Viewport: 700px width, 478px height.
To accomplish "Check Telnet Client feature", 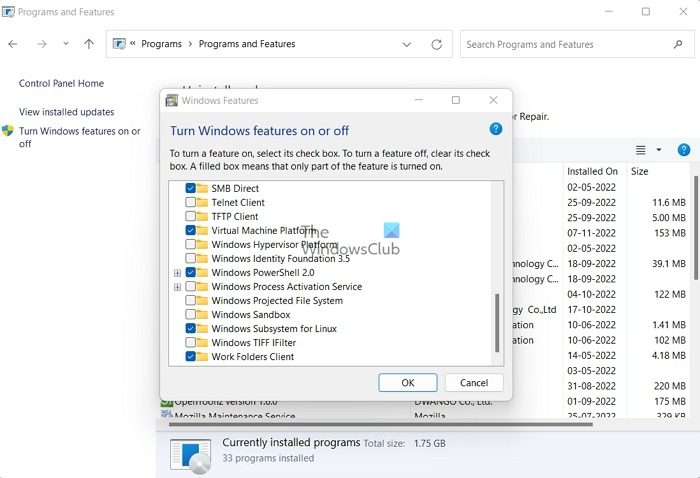I will pyautogui.click(x=191, y=202).
